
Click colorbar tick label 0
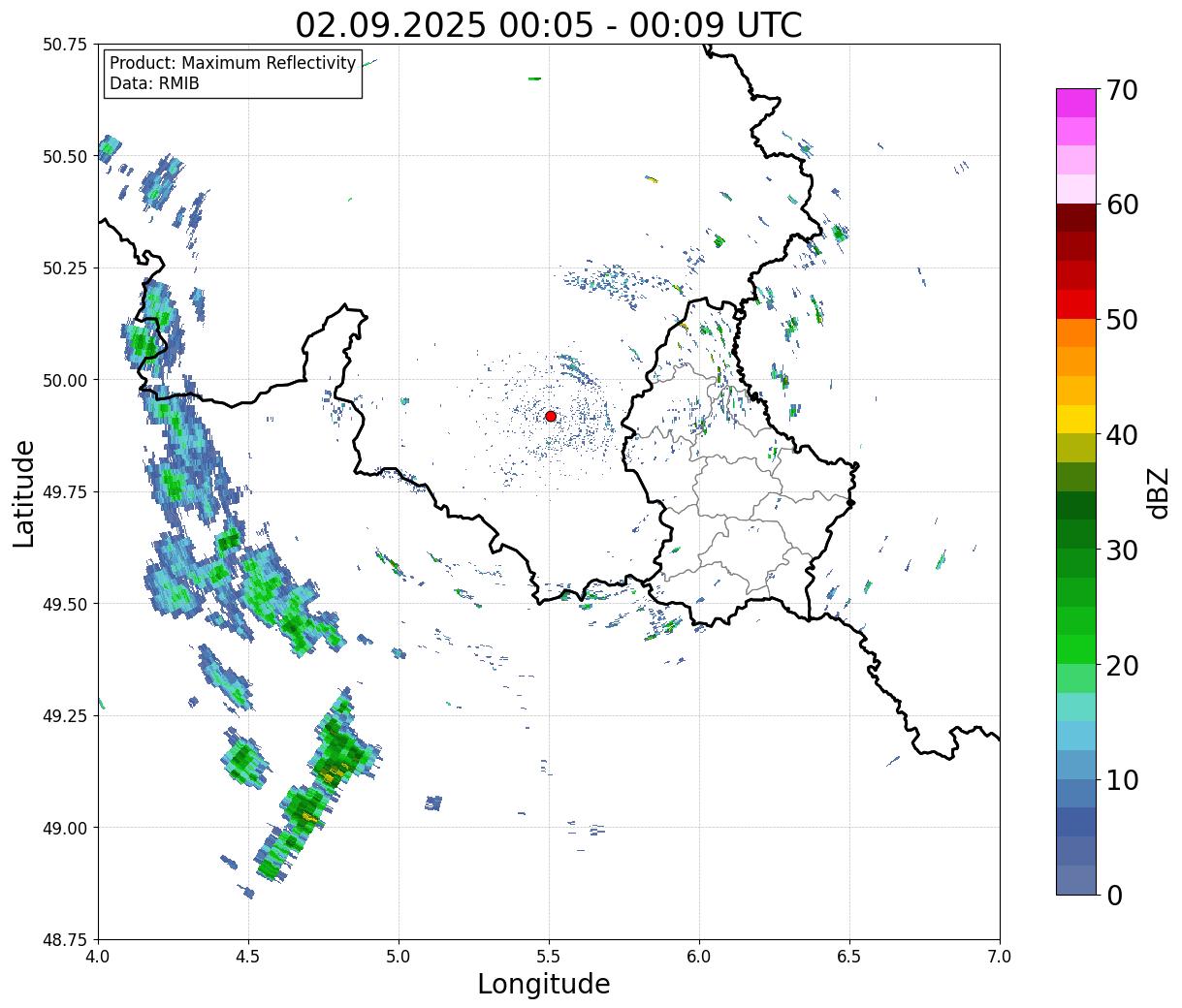[x=1114, y=896]
